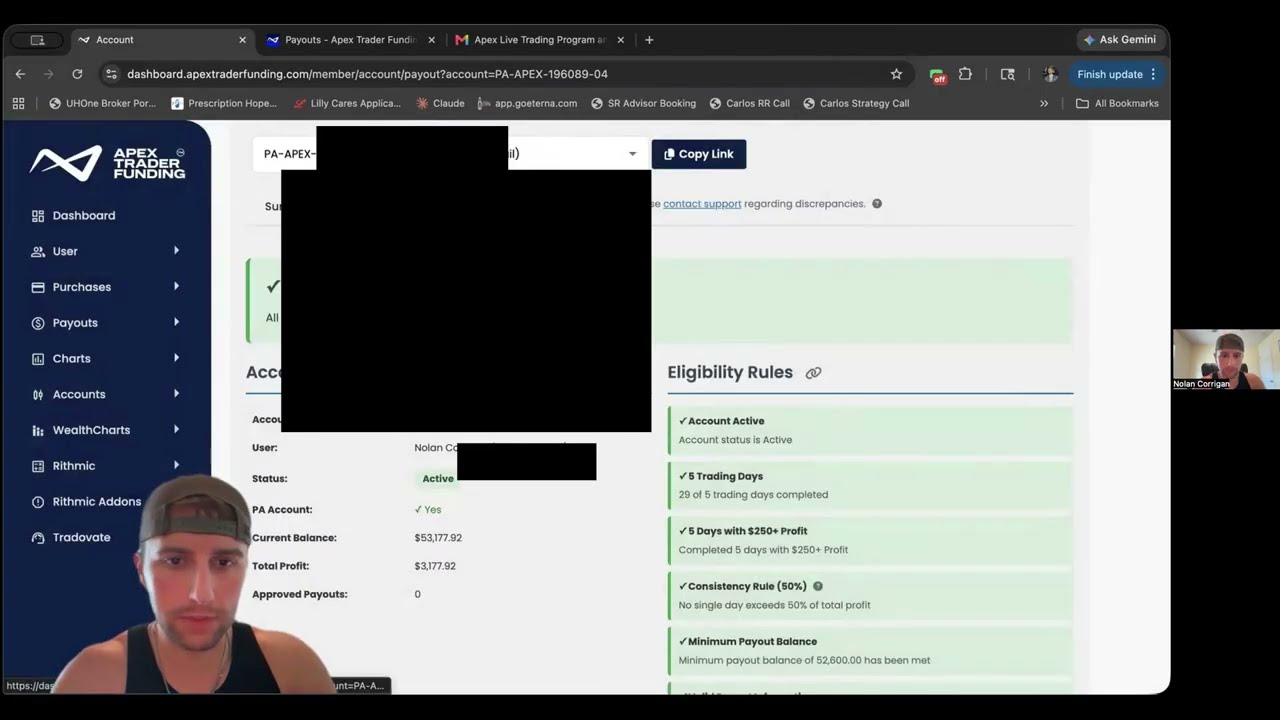
Task: Click the Consistency Rule help icon
Action: pos(818,586)
